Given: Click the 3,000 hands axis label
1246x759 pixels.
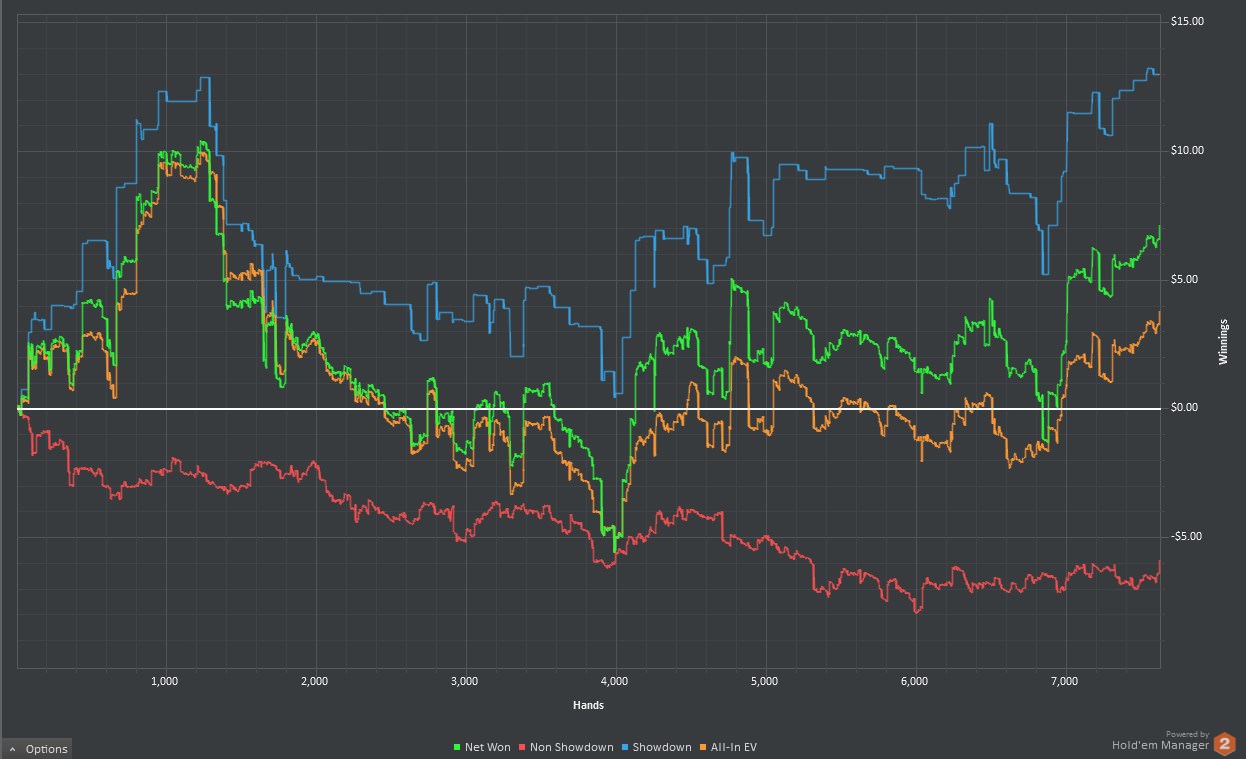Looking at the screenshot, I should pyautogui.click(x=464, y=681).
